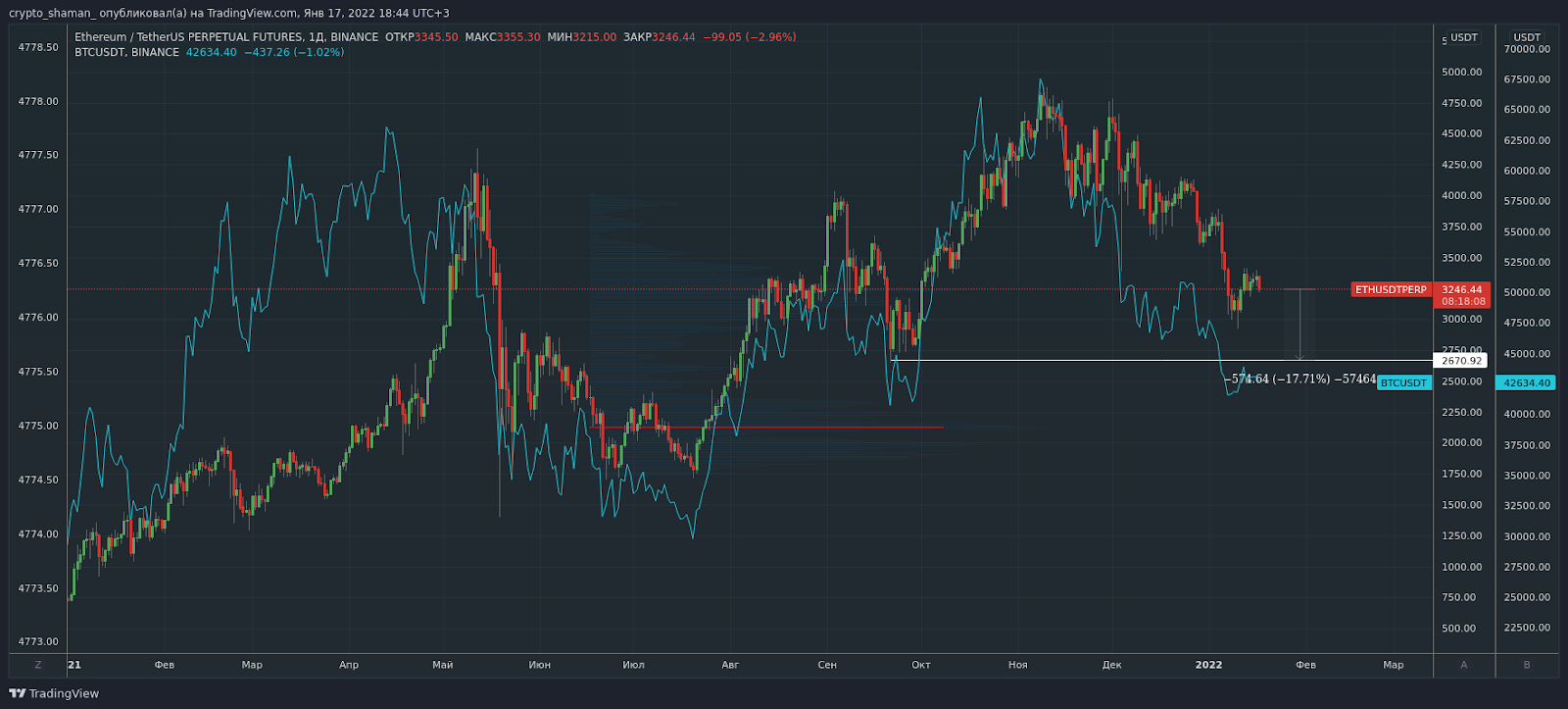Click the A auto-scale marker on time axis
Screen dimensions: 1568x709
pyautogui.click(x=1464, y=665)
